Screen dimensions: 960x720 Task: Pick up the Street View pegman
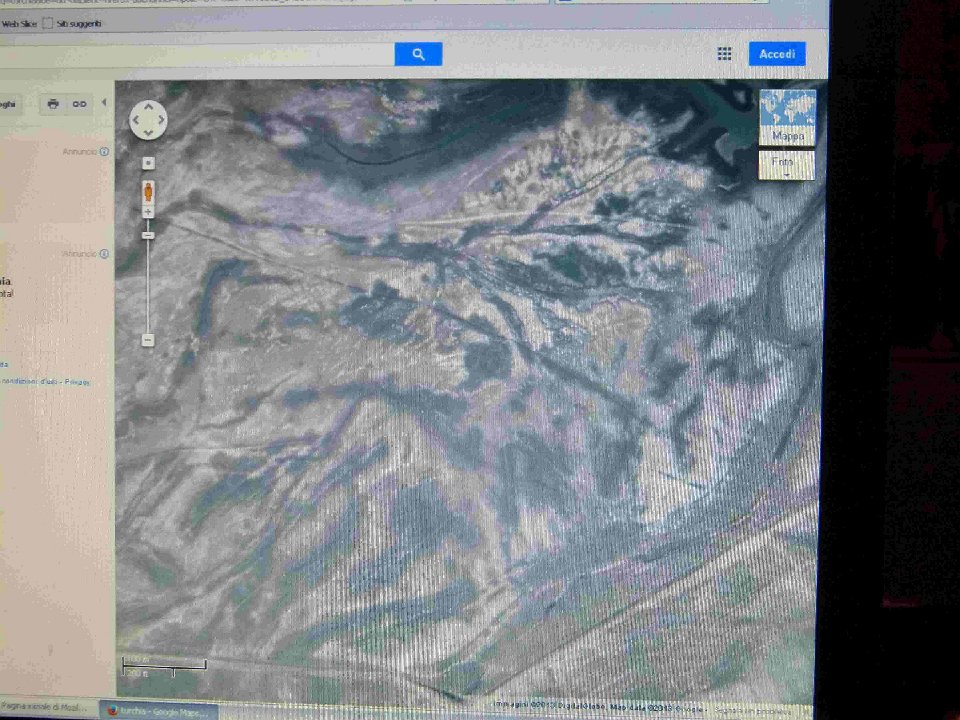tap(148, 192)
